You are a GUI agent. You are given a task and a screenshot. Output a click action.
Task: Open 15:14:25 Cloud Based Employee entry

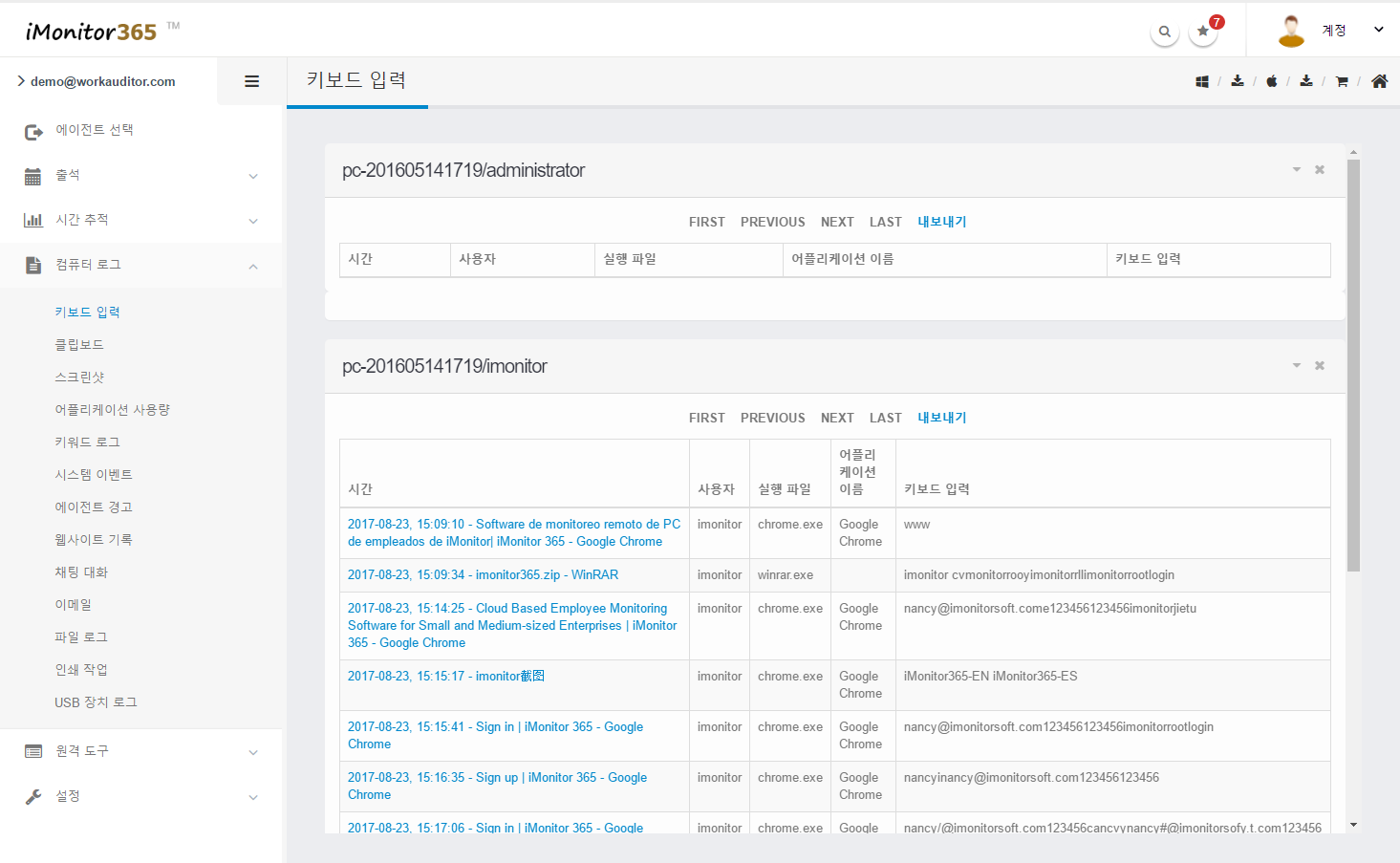click(512, 626)
